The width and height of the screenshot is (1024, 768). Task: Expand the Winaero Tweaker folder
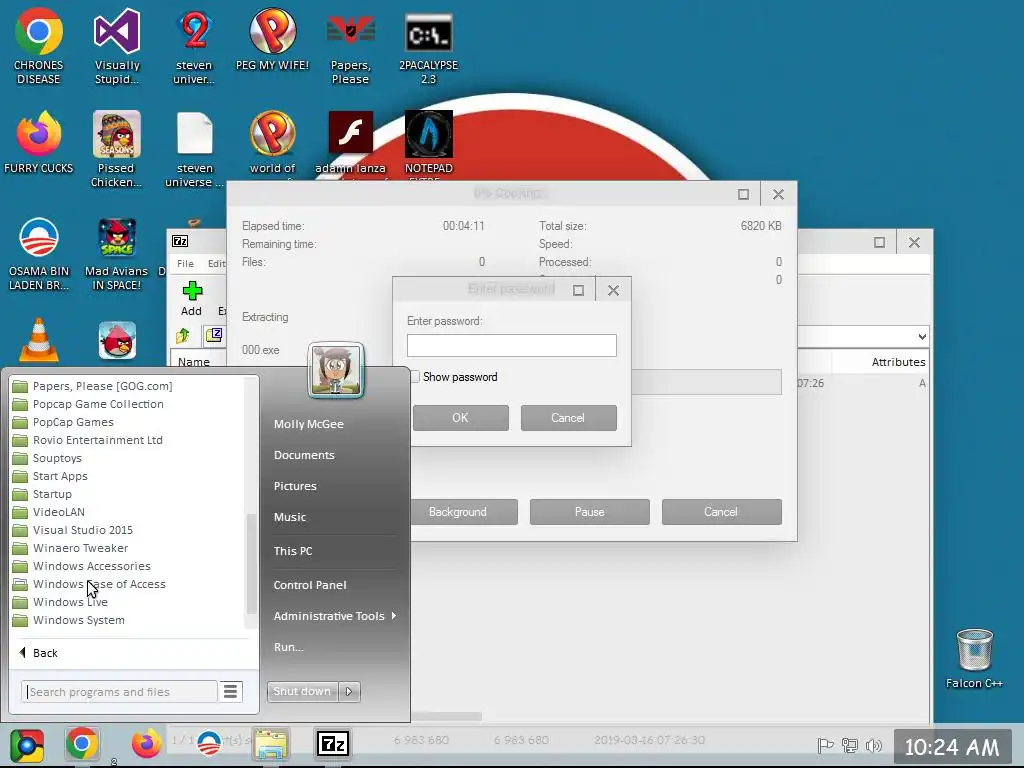(x=72, y=548)
